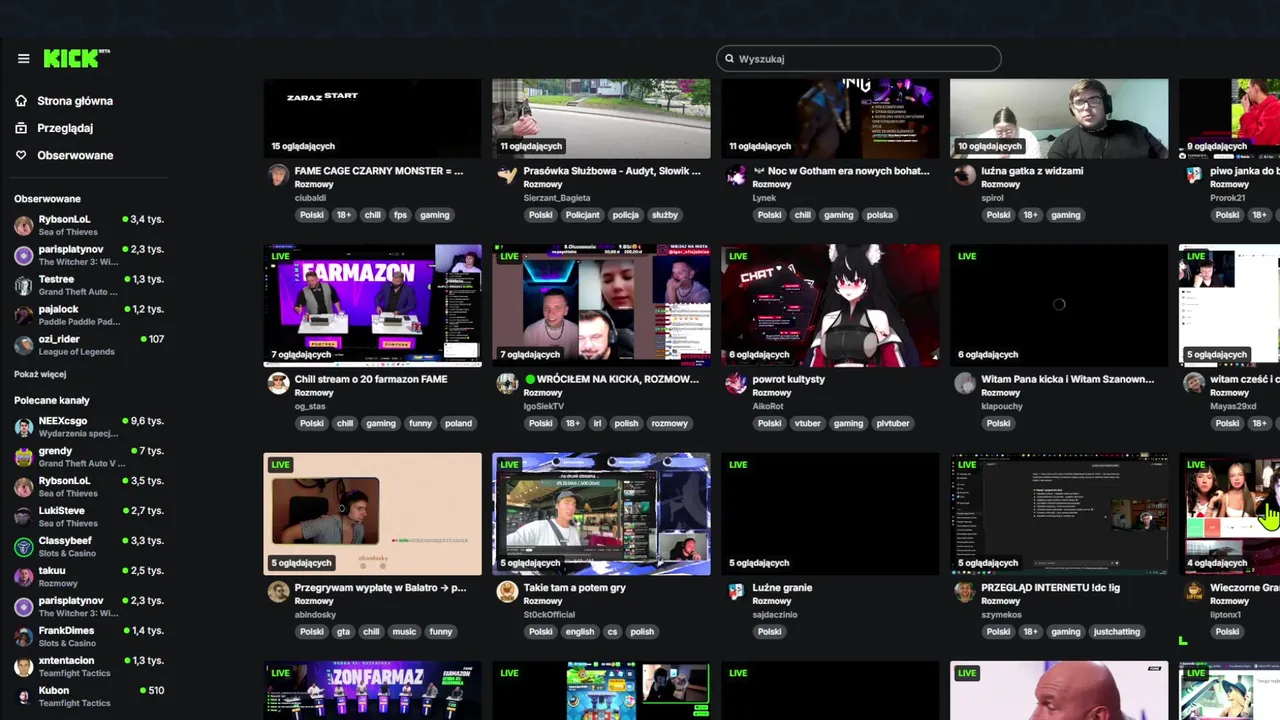This screenshot has width=1280, height=720.
Task: Open FARMAZON stream thumbnail
Action: [x=372, y=305]
